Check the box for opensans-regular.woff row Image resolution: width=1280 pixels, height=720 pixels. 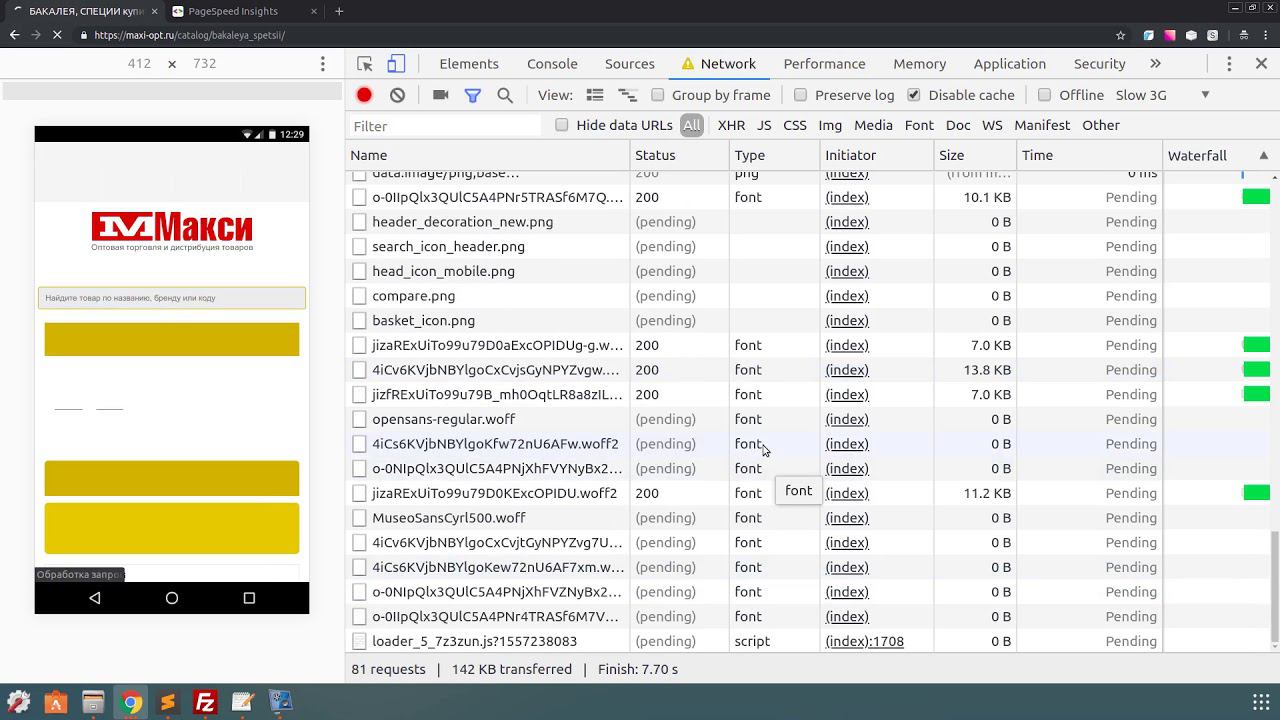[x=359, y=419]
